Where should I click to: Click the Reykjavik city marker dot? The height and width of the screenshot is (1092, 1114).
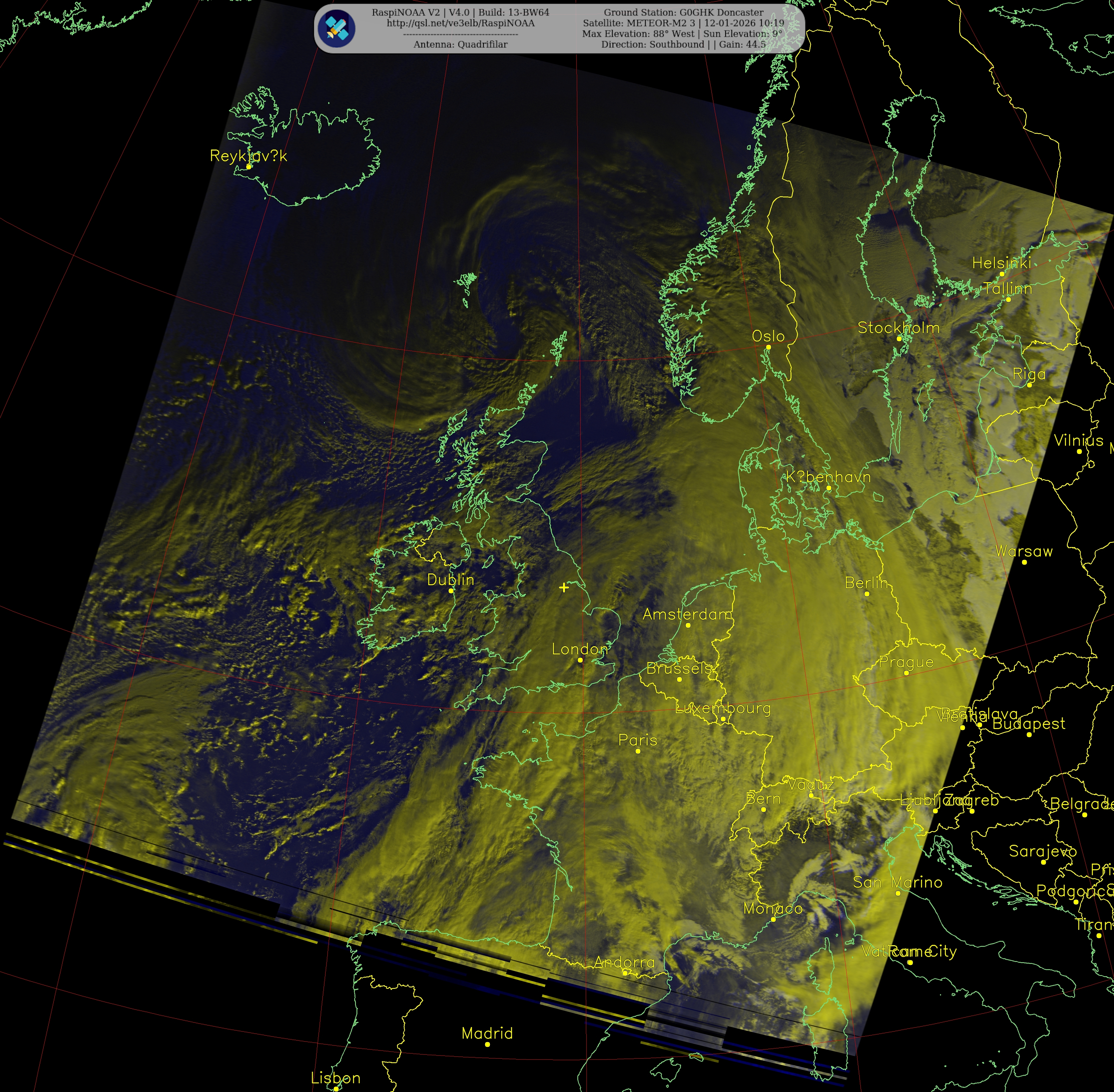249,167
